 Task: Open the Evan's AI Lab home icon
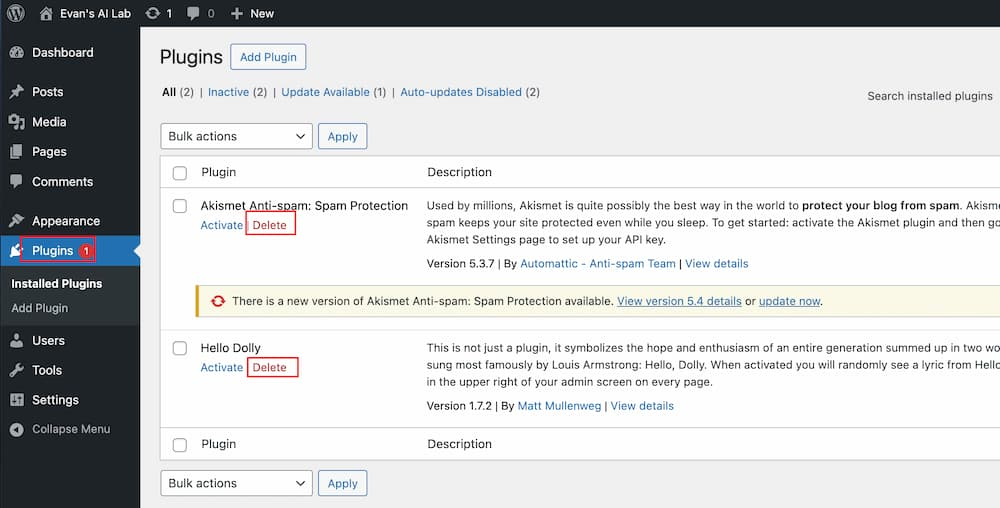click(x=46, y=13)
